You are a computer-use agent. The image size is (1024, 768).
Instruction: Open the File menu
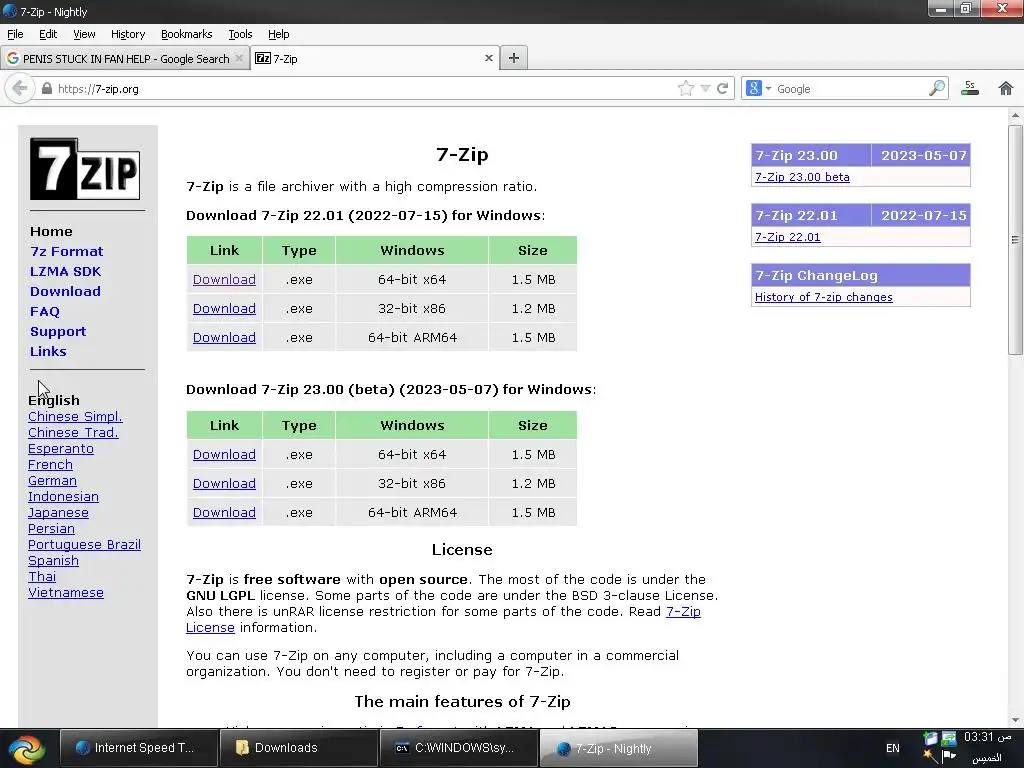15,34
